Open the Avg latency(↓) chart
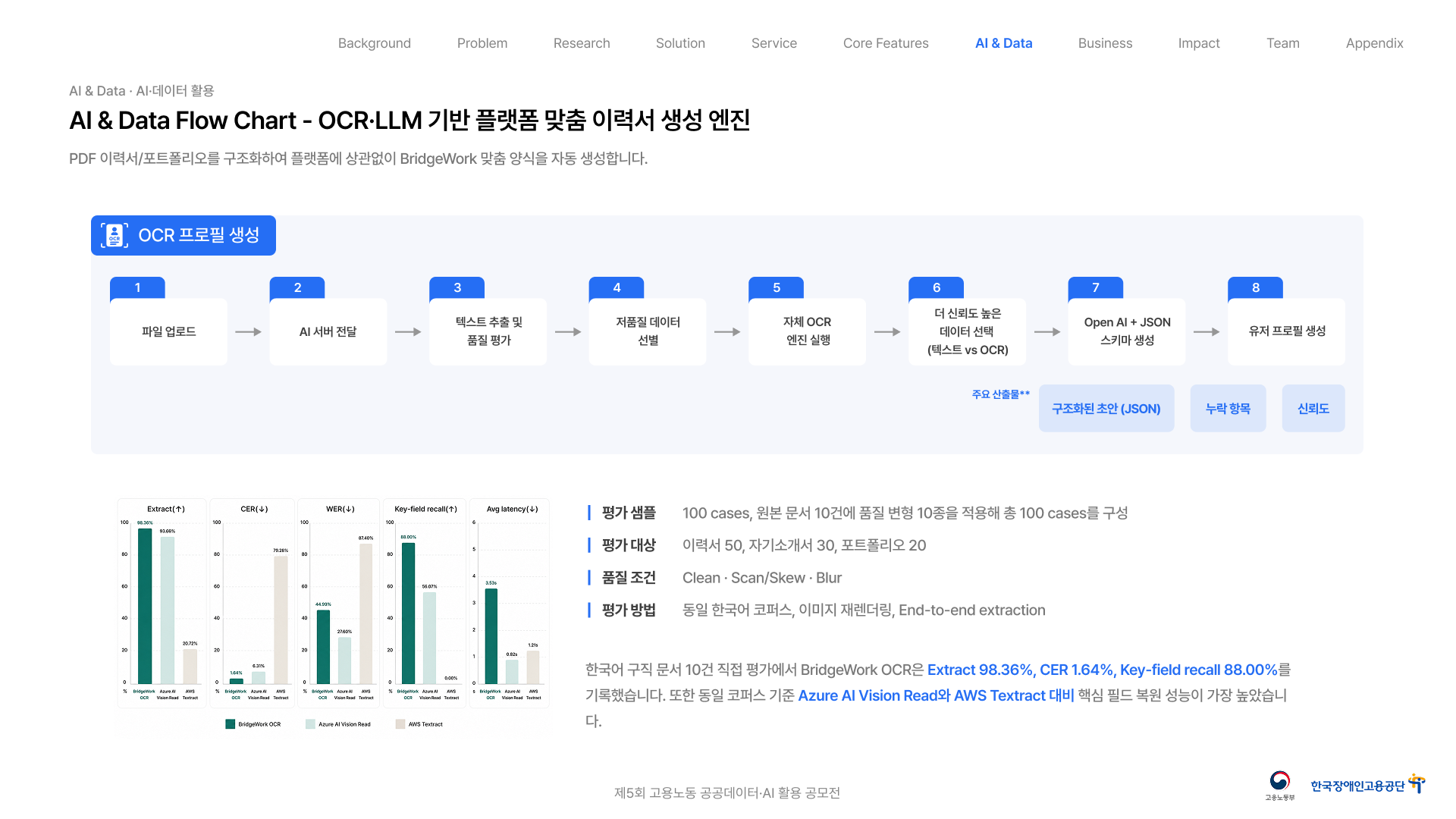The width and height of the screenshot is (1456, 819). pos(510,603)
